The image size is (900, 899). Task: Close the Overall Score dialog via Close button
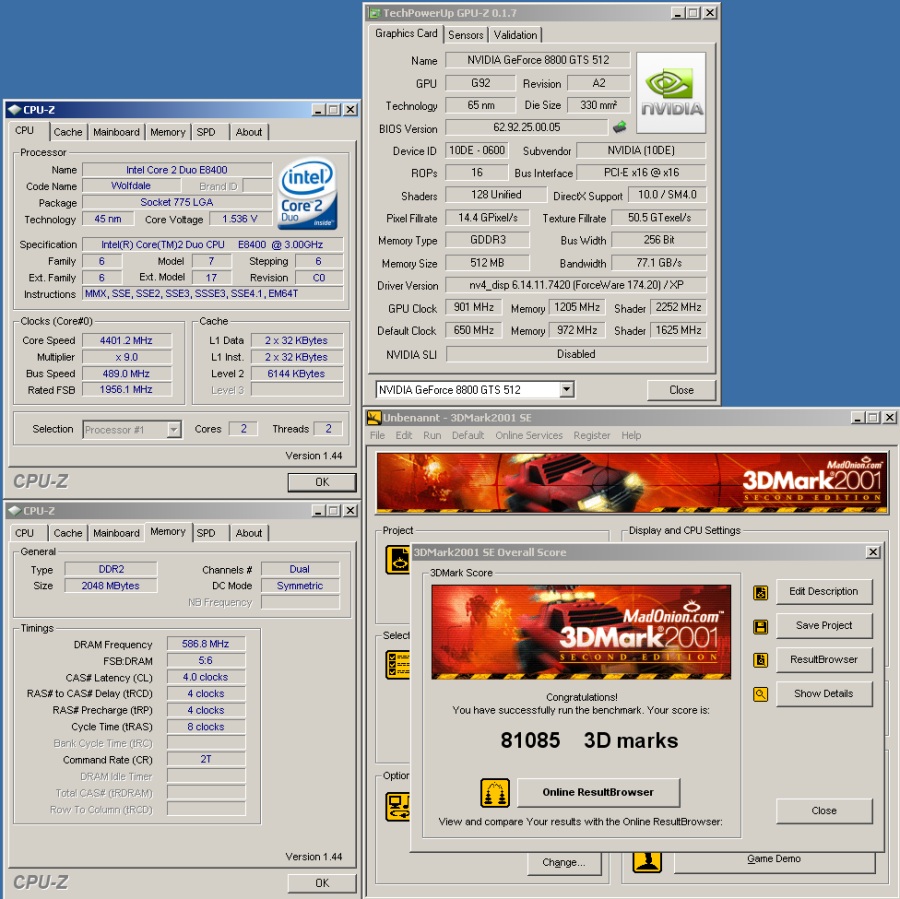[x=824, y=811]
